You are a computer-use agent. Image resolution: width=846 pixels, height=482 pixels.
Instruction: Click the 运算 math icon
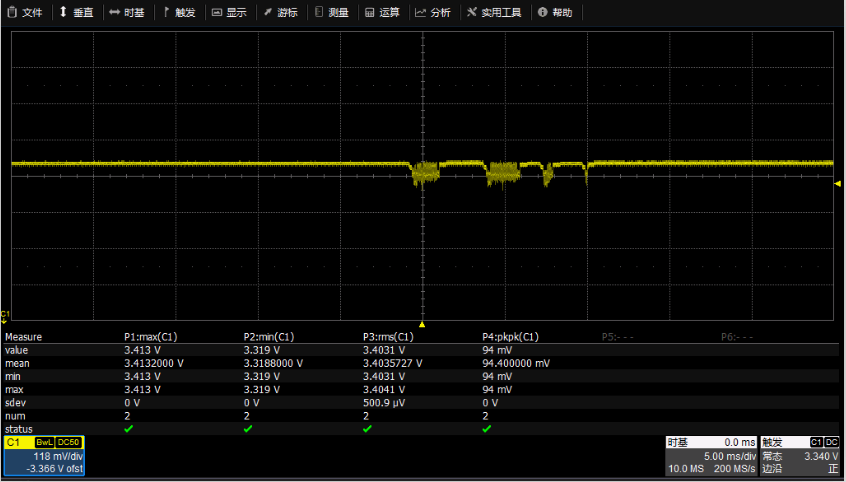369,13
